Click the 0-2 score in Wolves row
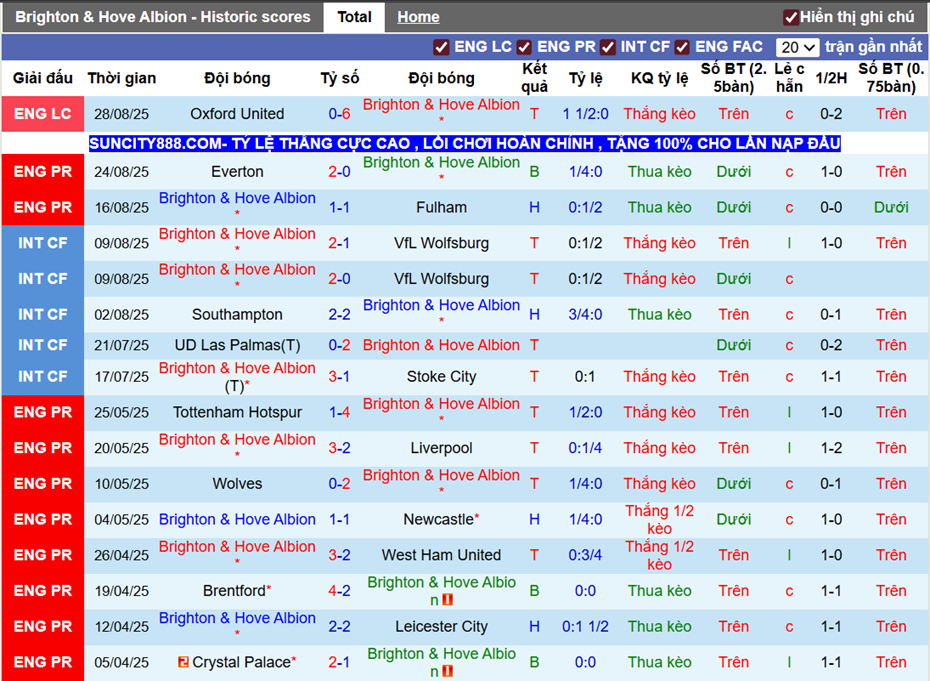The height and width of the screenshot is (681, 930). [339, 483]
